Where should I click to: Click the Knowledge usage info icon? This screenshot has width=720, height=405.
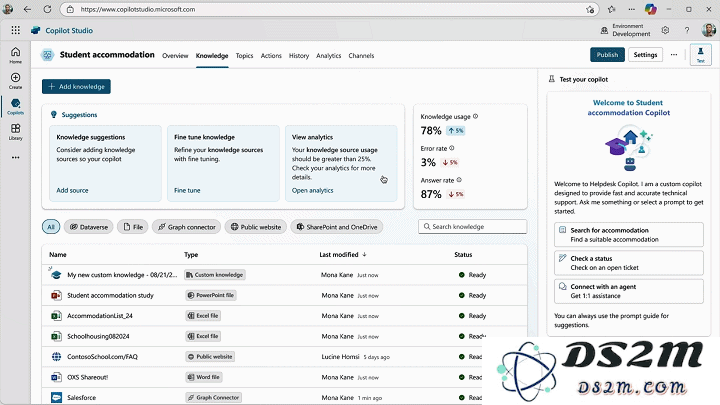click(x=476, y=116)
